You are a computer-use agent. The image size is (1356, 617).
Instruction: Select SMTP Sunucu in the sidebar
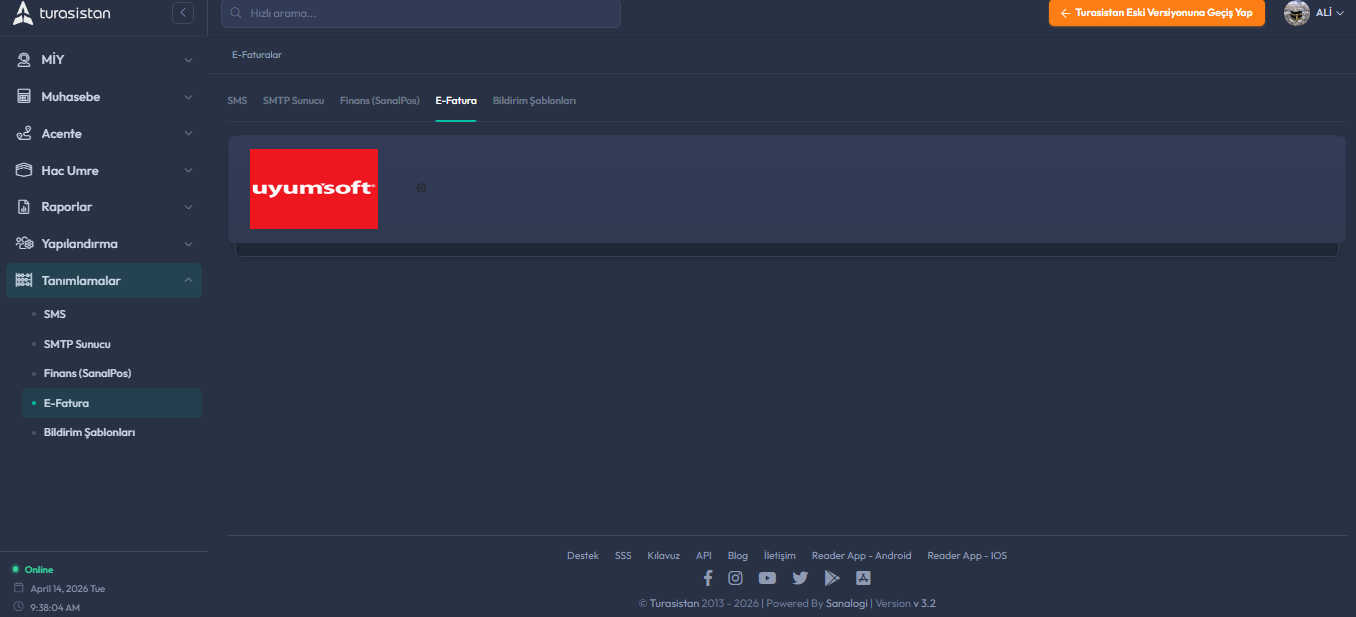(77, 344)
